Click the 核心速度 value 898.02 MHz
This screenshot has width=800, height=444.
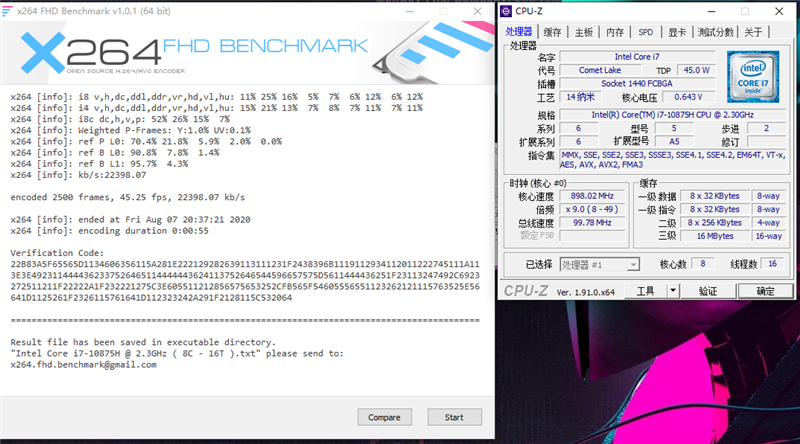point(592,196)
